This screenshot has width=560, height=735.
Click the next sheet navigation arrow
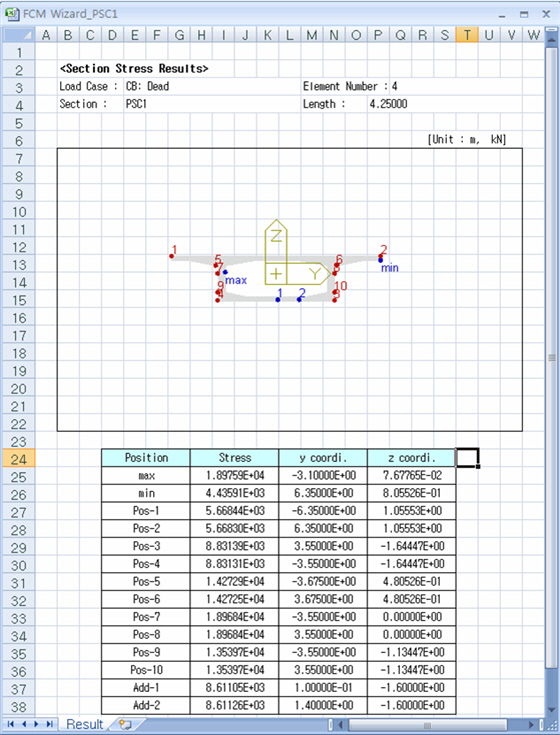37,725
